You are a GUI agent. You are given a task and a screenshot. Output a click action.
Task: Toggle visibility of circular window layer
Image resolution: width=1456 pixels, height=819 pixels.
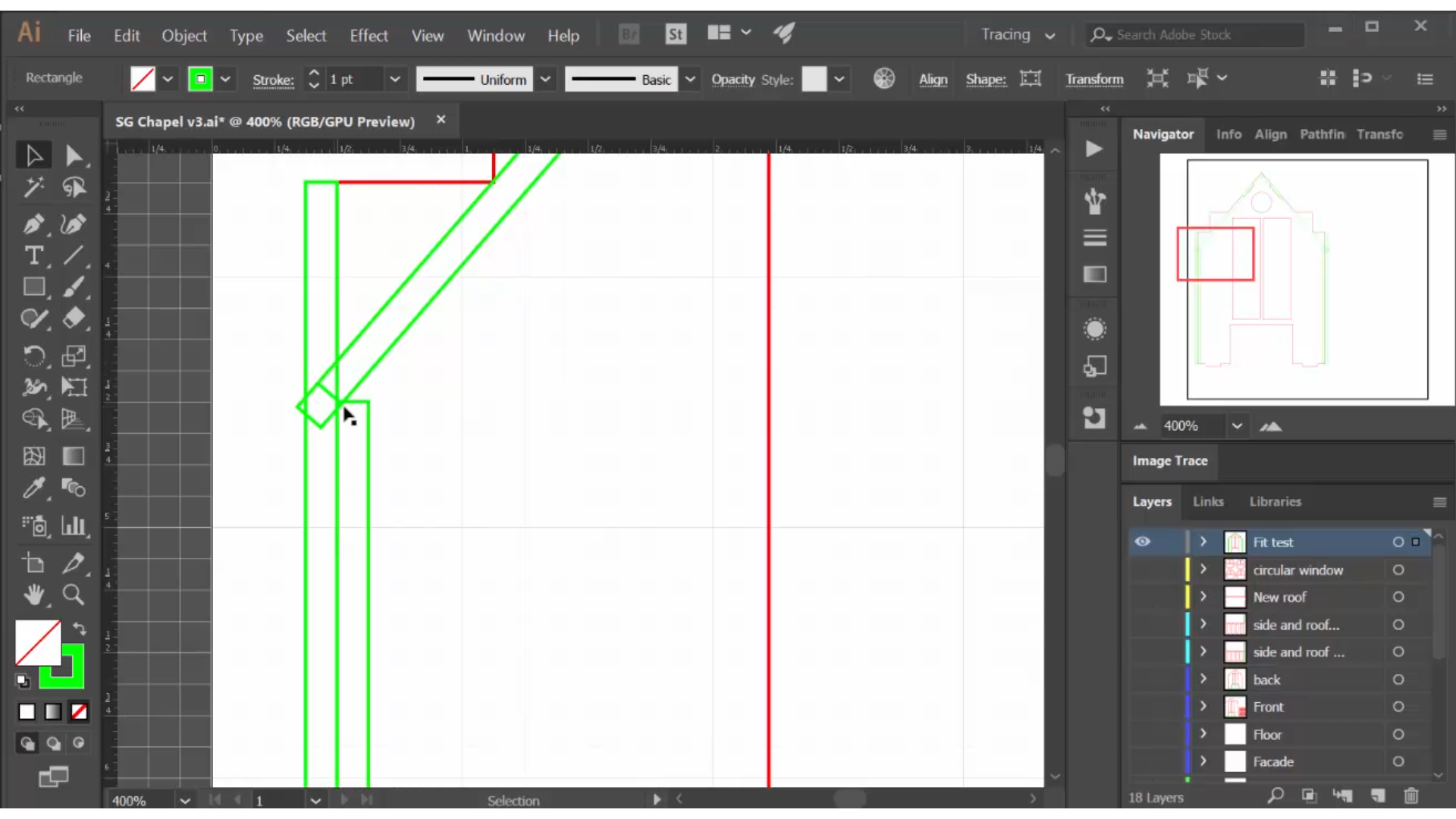point(1142,569)
